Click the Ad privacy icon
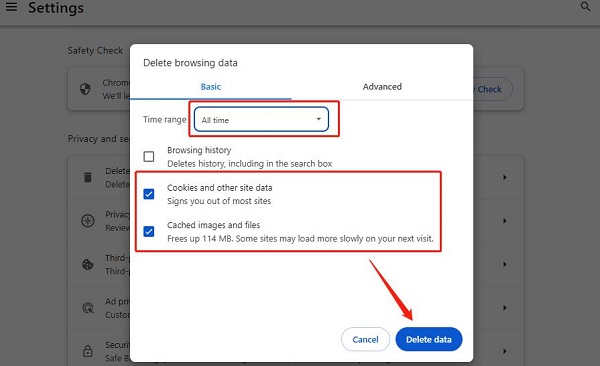This screenshot has width=600, height=366. (x=88, y=308)
